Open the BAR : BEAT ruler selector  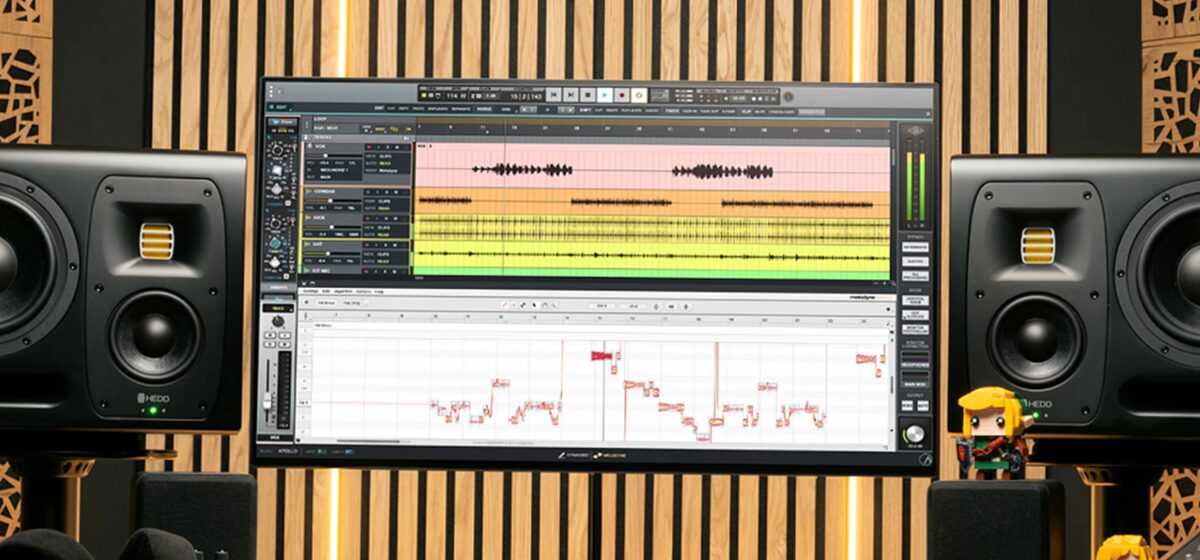[x=325, y=128]
